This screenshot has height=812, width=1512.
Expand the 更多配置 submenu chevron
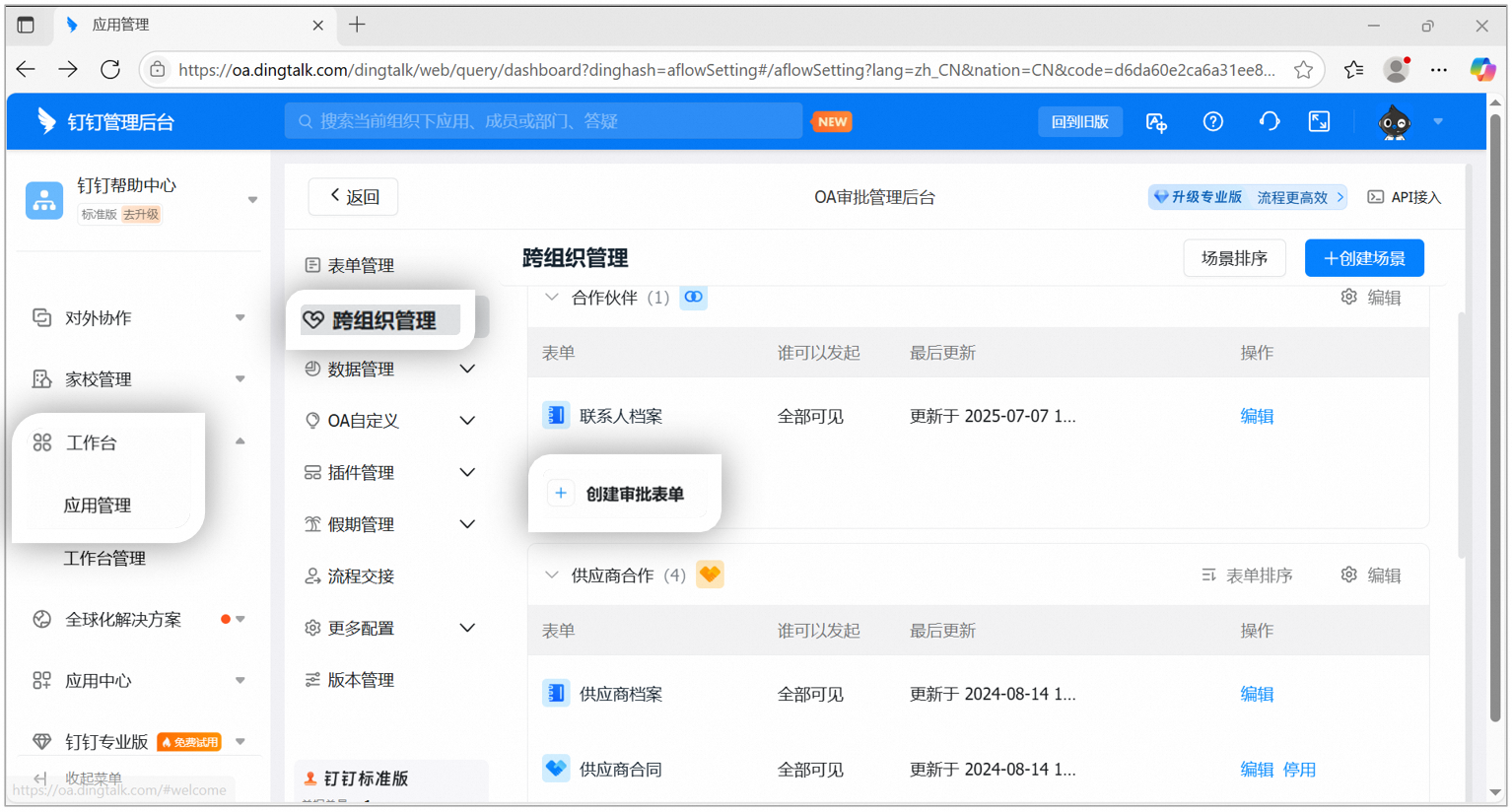pos(467,628)
